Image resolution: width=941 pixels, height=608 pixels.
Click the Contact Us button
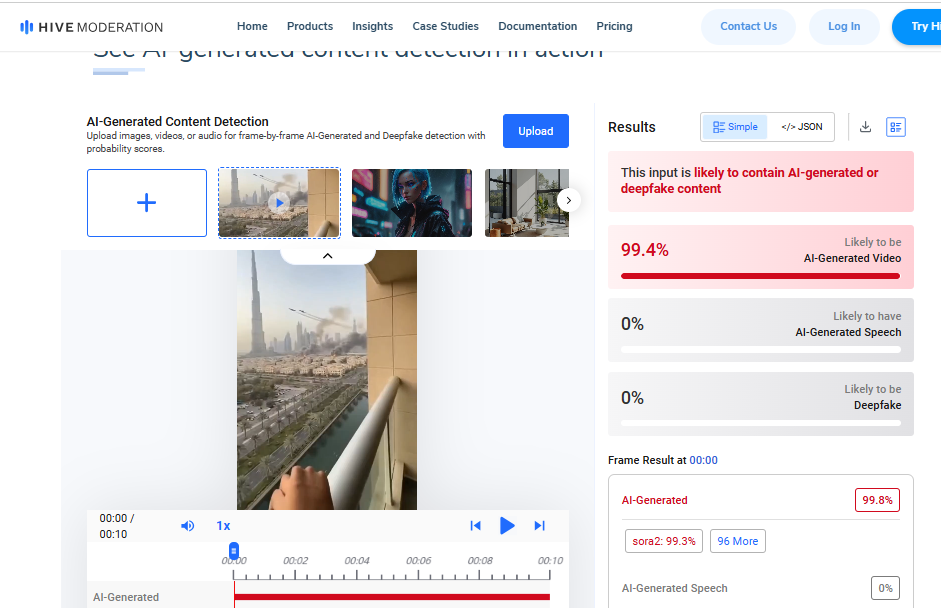click(x=748, y=26)
